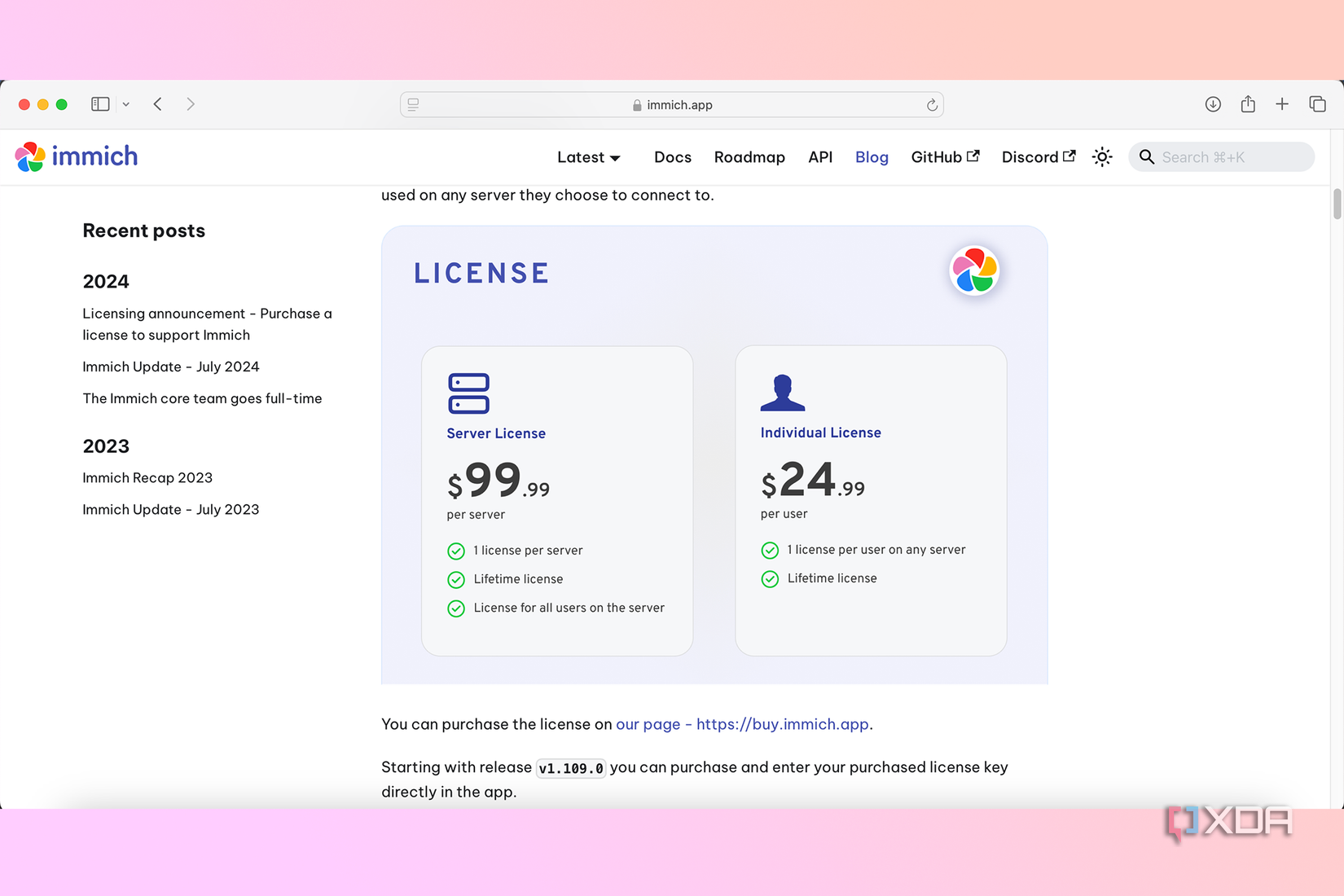Open the GitHub external link
The image size is (1344, 896).
pos(945,157)
